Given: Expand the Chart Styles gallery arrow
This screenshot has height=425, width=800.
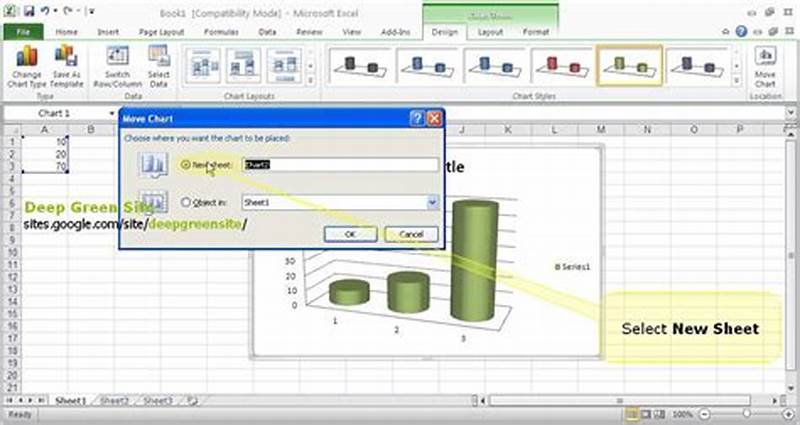Looking at the screenshot, I should (x=736, y=81).
